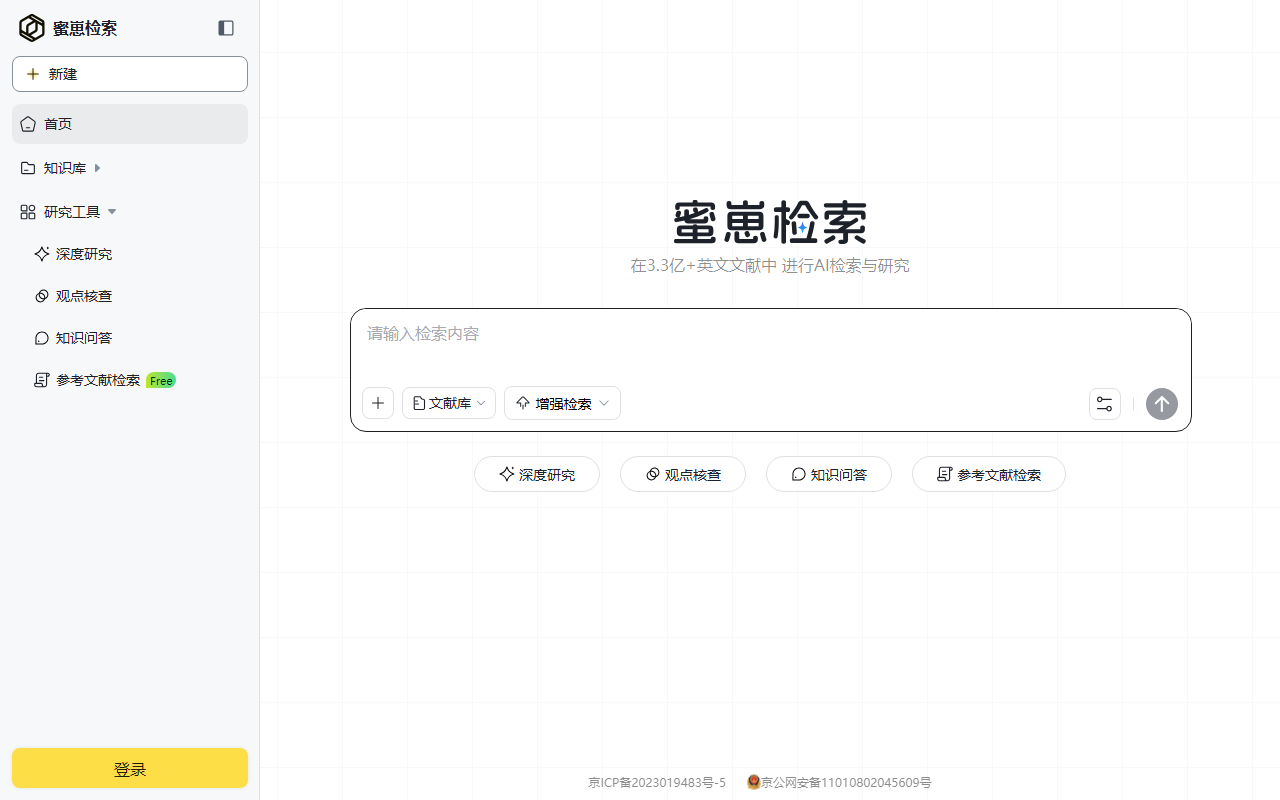Click the 参考文献检索 pill button below search
This screenshot has width=1280, height=800.
(989, 474)
